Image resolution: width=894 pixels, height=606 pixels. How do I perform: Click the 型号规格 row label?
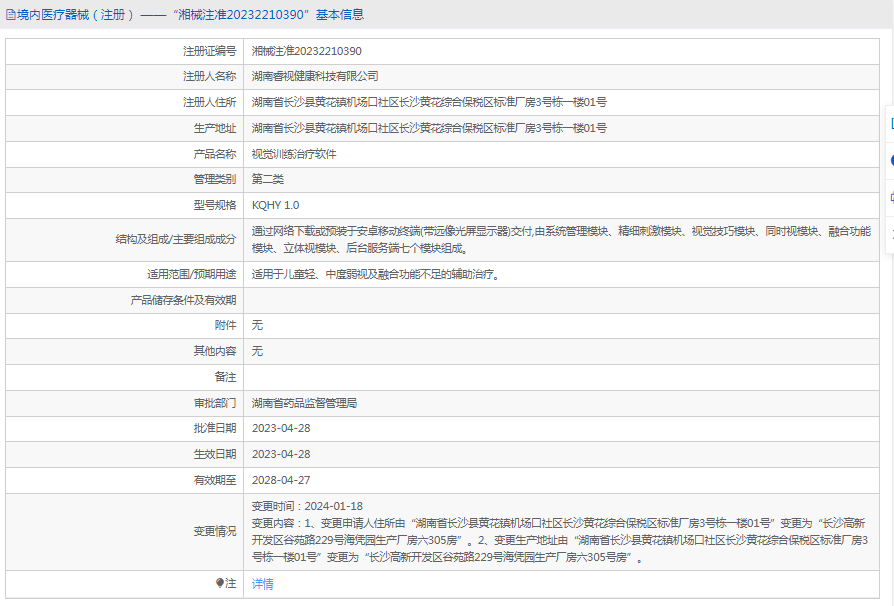pyautogui.click(x=215, y=205)
